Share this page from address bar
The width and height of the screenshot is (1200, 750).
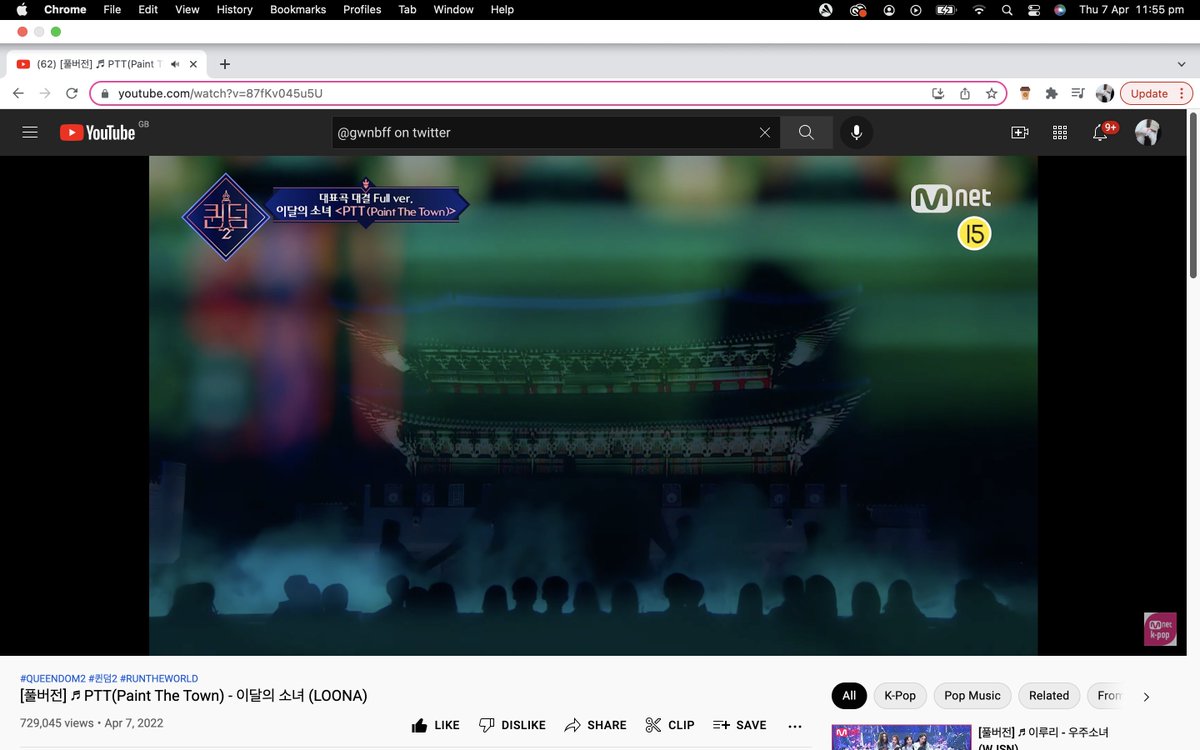point(965,93)
